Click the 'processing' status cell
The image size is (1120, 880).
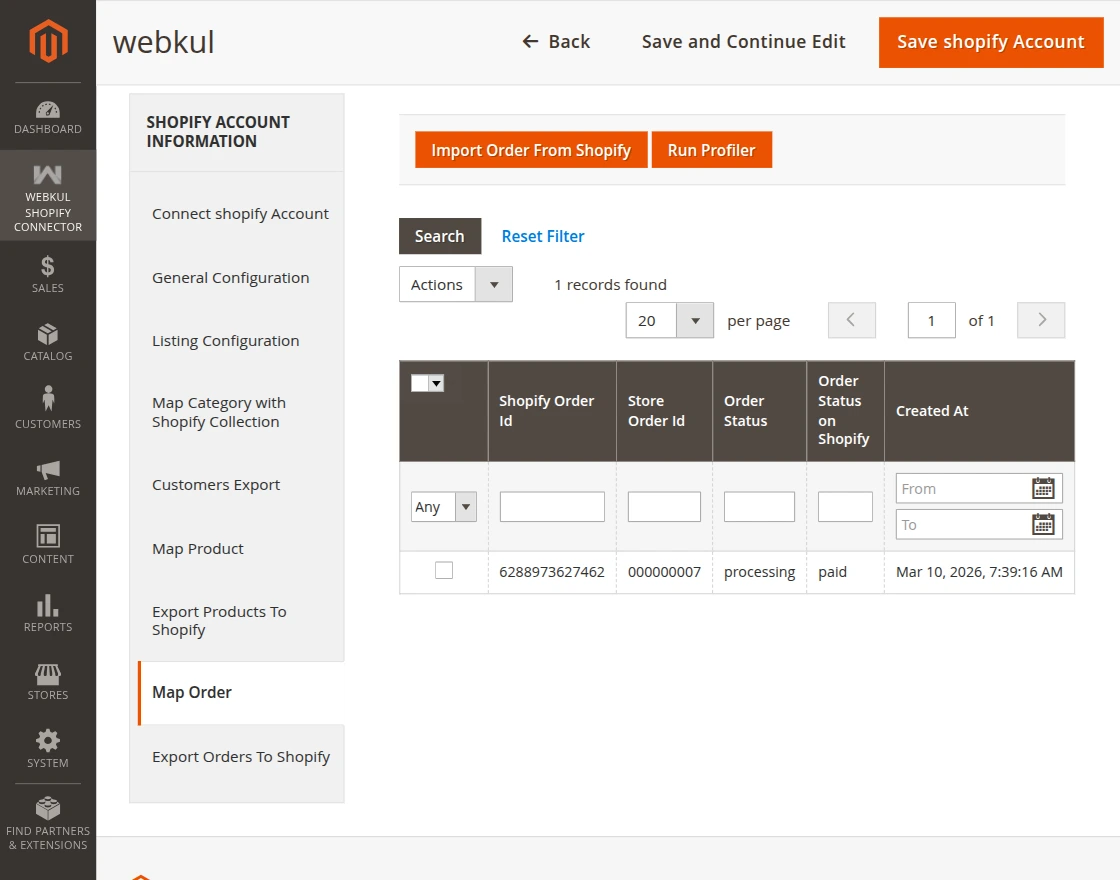click(x=759, y=572)
